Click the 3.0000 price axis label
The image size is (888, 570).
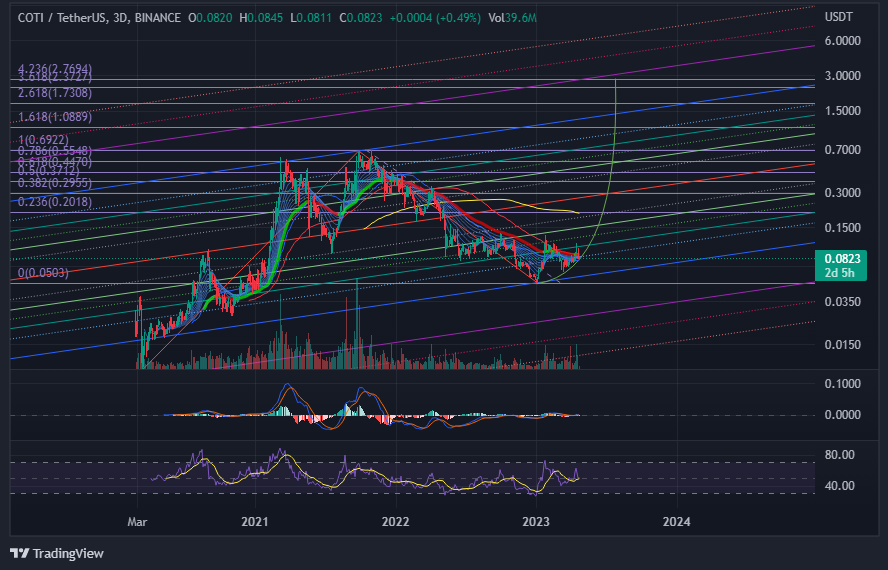click(843, 76)
